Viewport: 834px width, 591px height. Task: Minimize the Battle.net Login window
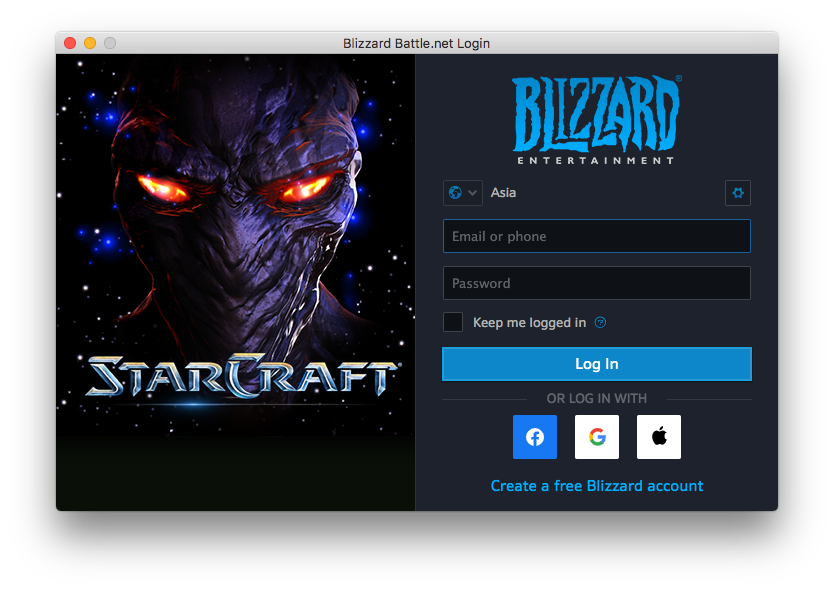click(90, 43)
